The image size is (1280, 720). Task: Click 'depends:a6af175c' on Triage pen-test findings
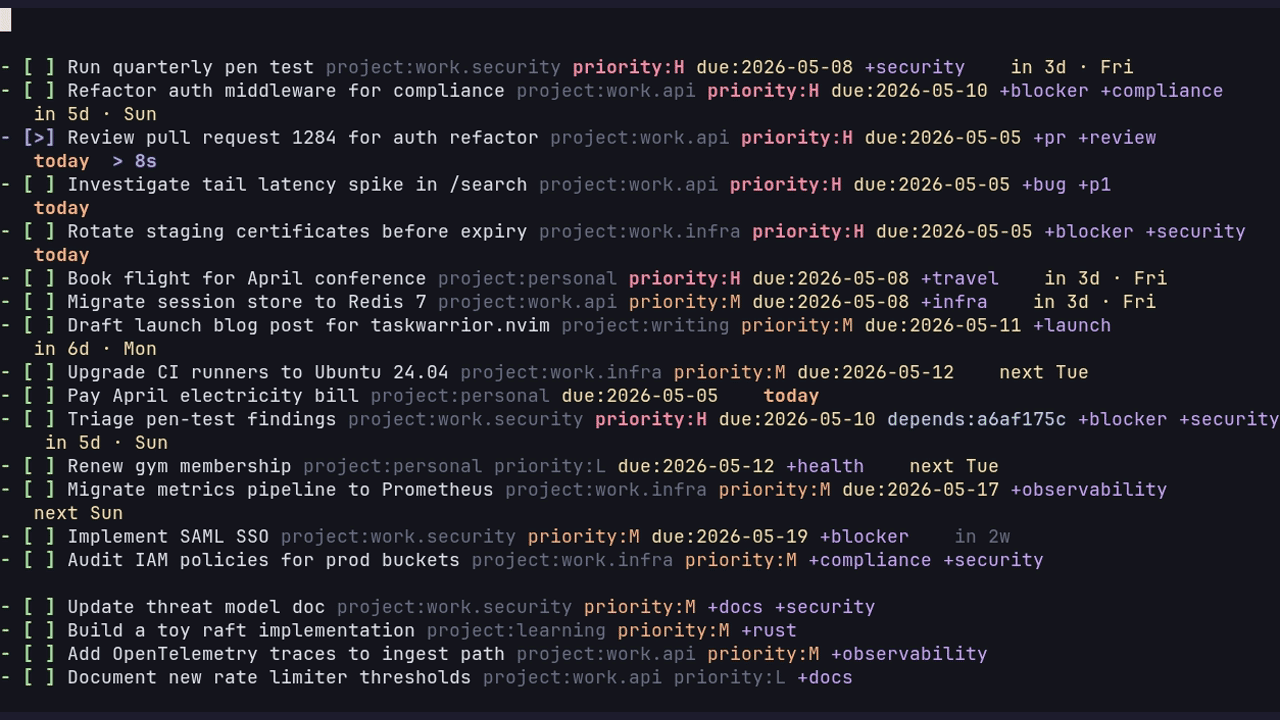tap(976, 420)
